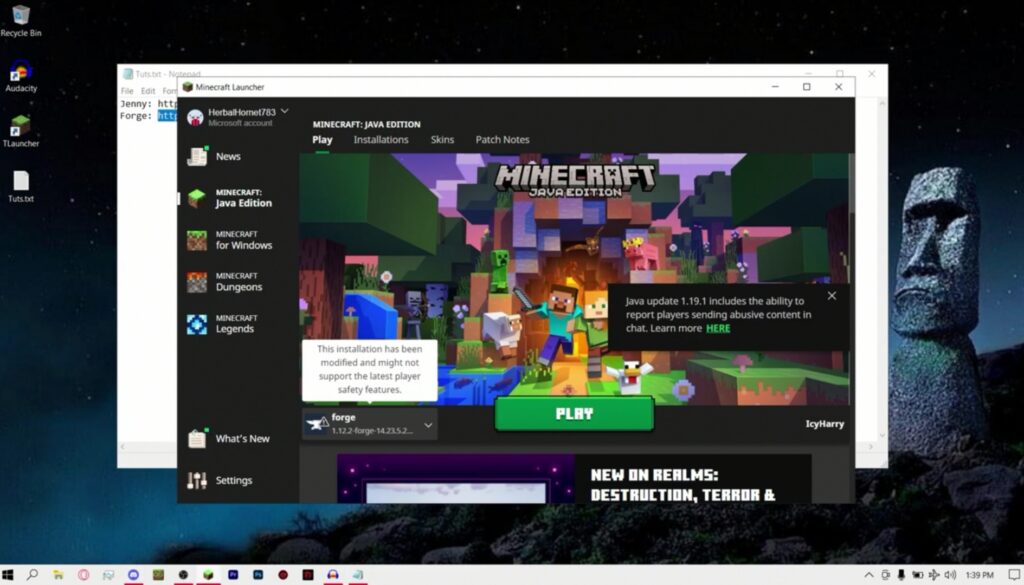Click the battery tray icon
The image size is (1024, 585).
click(918, 575)
